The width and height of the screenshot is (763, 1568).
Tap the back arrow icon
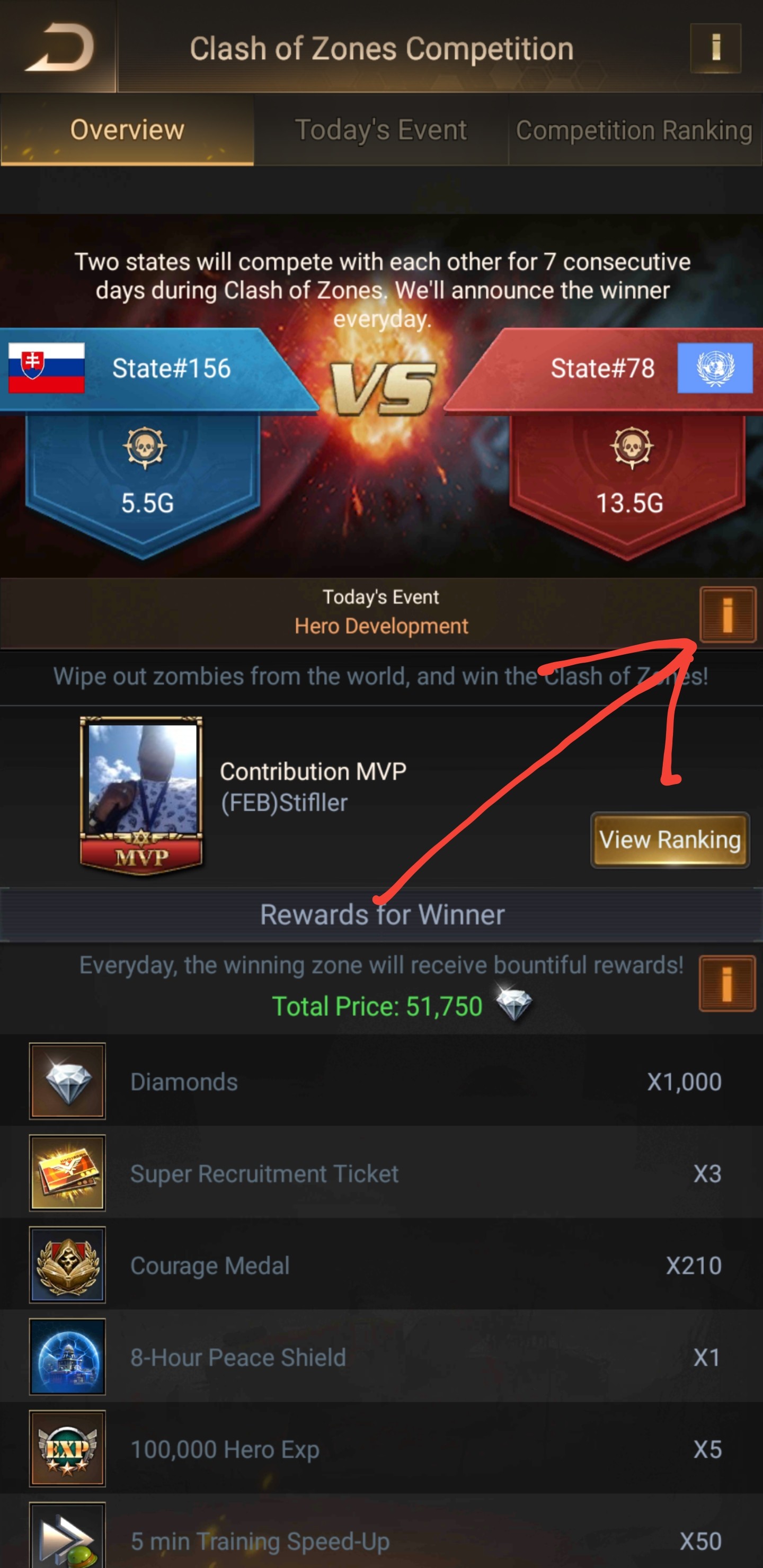59,47
